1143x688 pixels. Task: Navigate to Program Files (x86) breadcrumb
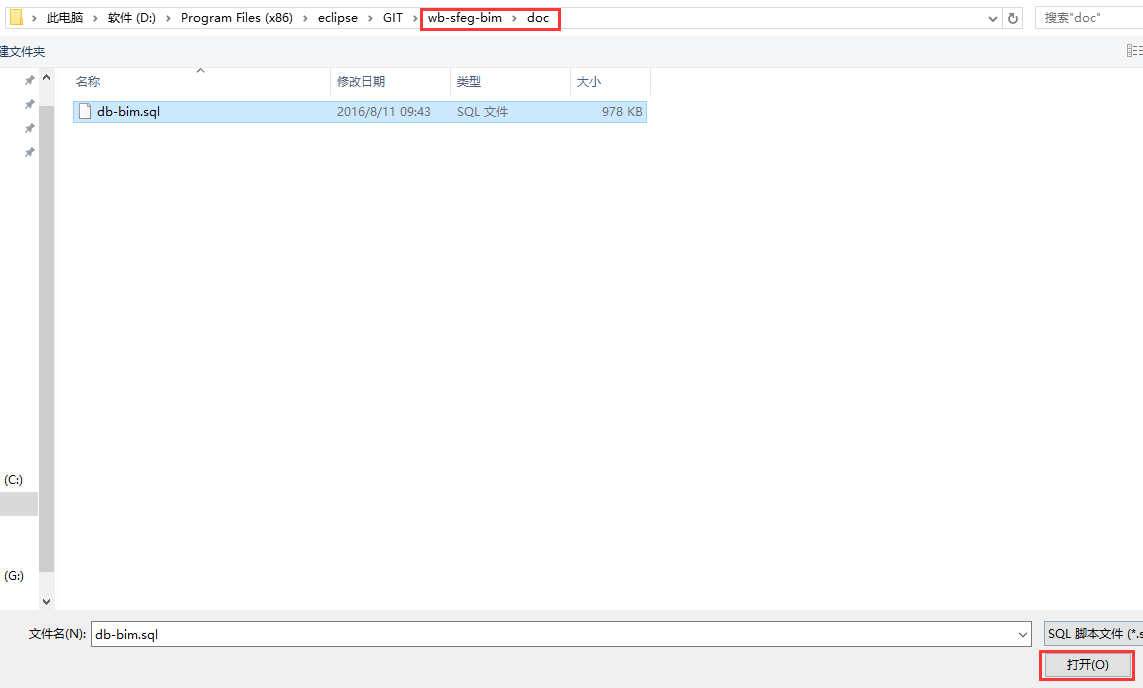pyautogui.click(x=237, y=18)
